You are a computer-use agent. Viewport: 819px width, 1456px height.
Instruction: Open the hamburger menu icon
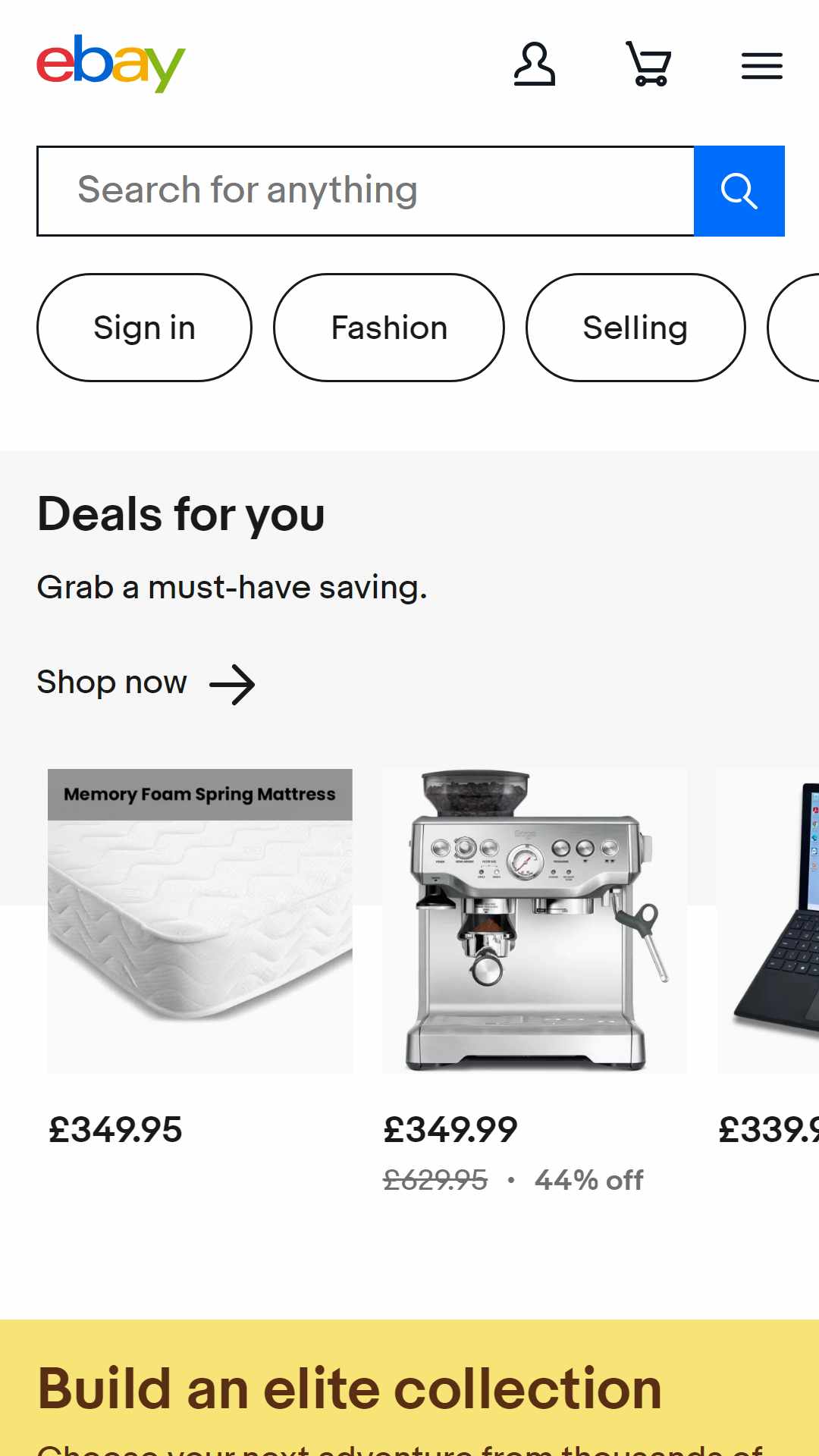(762, 66)
